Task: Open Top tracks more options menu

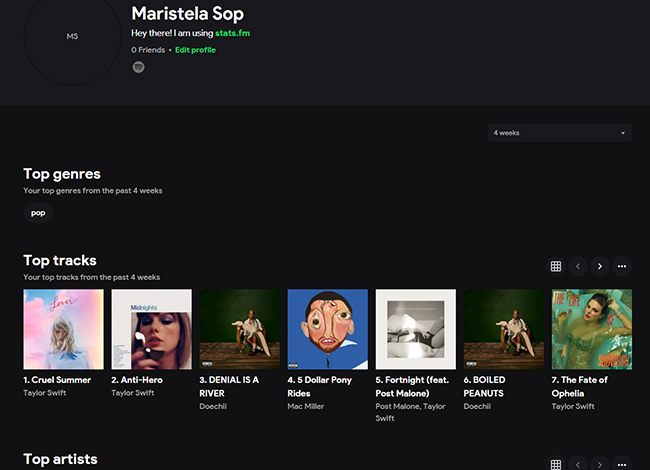Action: click(622, 266)
